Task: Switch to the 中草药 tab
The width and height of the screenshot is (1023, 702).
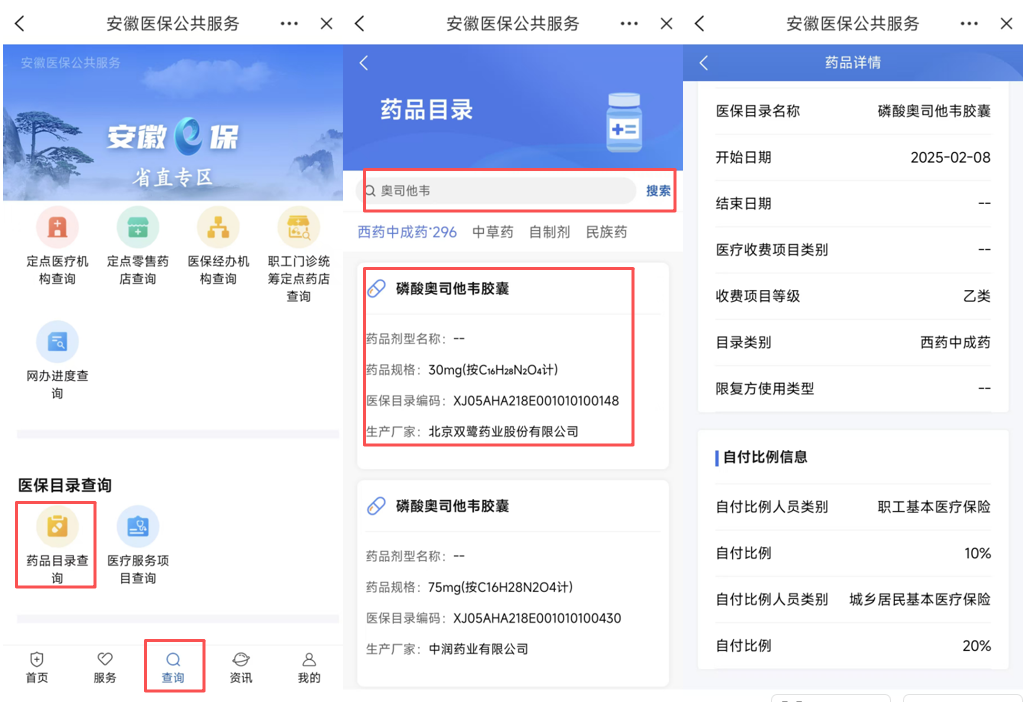Action: point(492,232)
